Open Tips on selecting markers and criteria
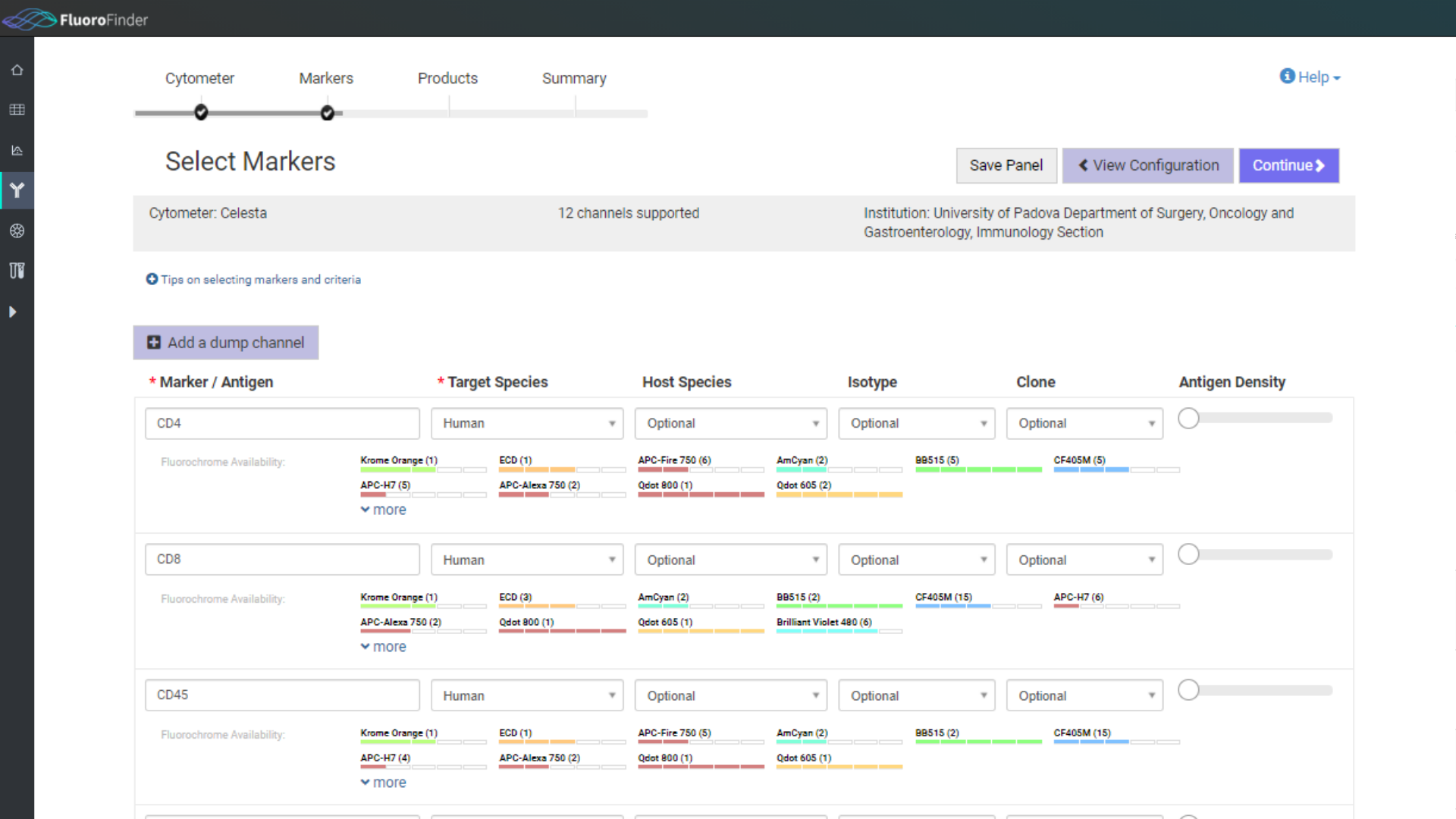1456x819 pixels. [253, 279]
